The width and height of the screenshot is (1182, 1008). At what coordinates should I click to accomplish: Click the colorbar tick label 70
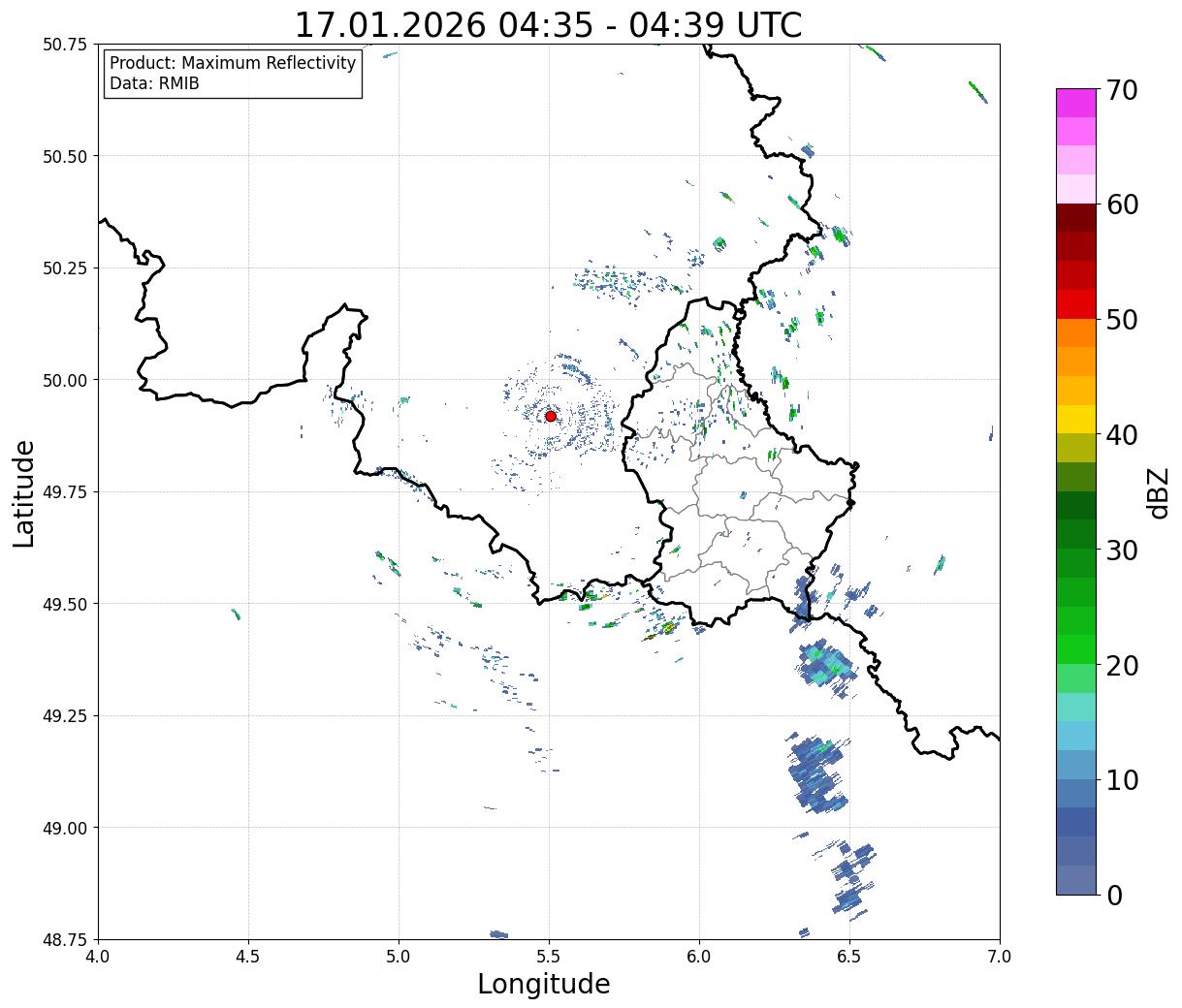click(1121, 90)
